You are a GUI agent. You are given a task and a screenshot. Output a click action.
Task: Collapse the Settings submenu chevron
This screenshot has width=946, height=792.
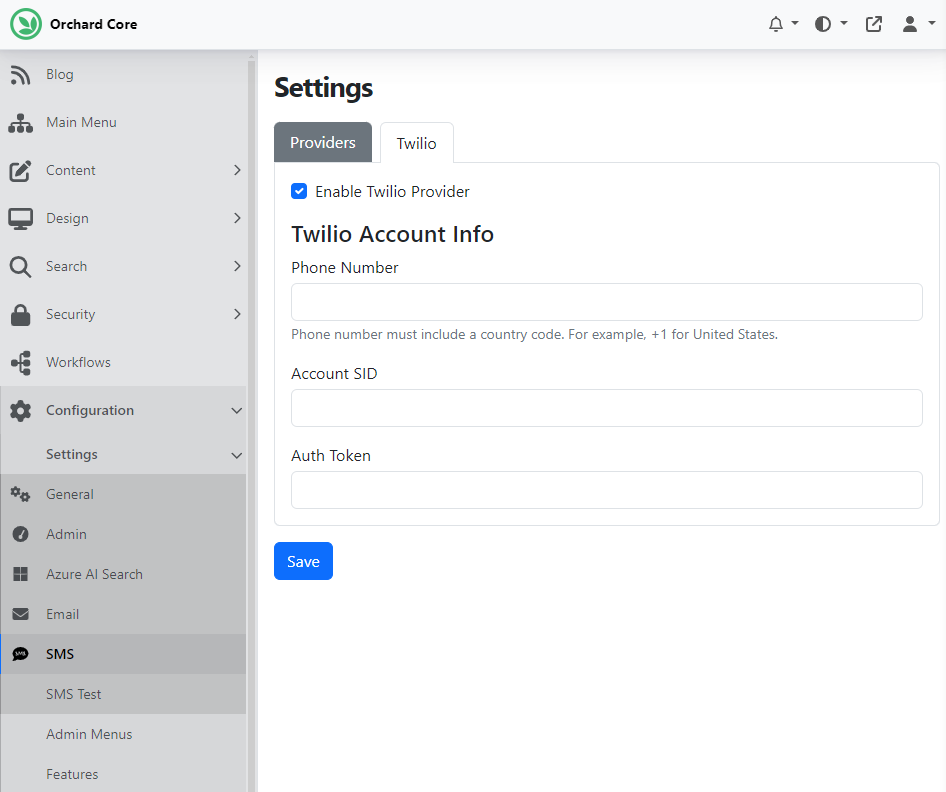tap(236, 455)
